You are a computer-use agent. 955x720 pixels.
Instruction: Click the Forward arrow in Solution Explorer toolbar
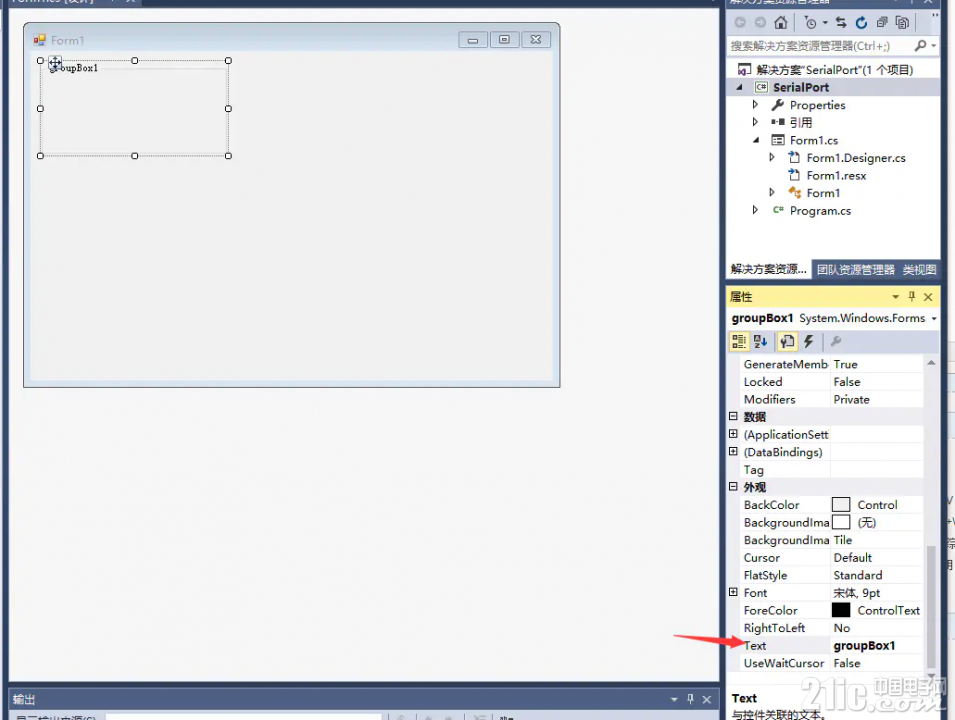pos(760,23)
